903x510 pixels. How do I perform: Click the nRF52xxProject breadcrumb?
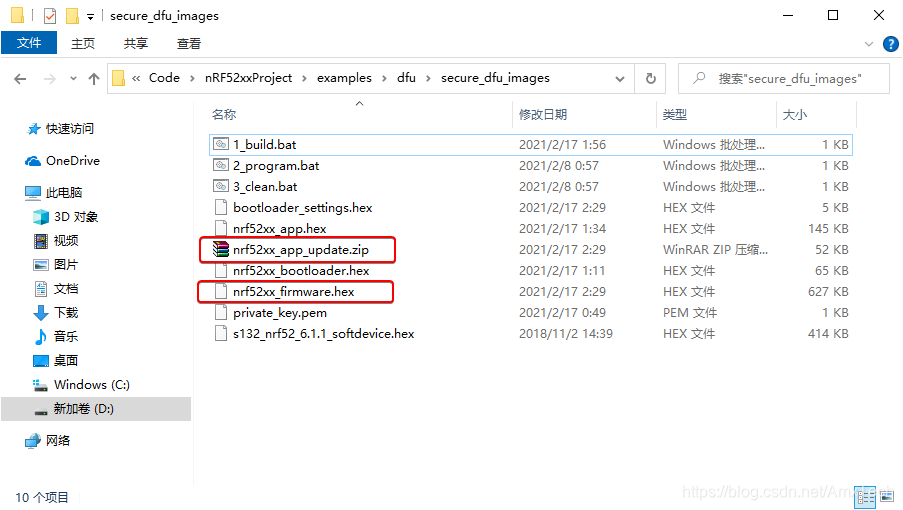[x=248, y=78]
